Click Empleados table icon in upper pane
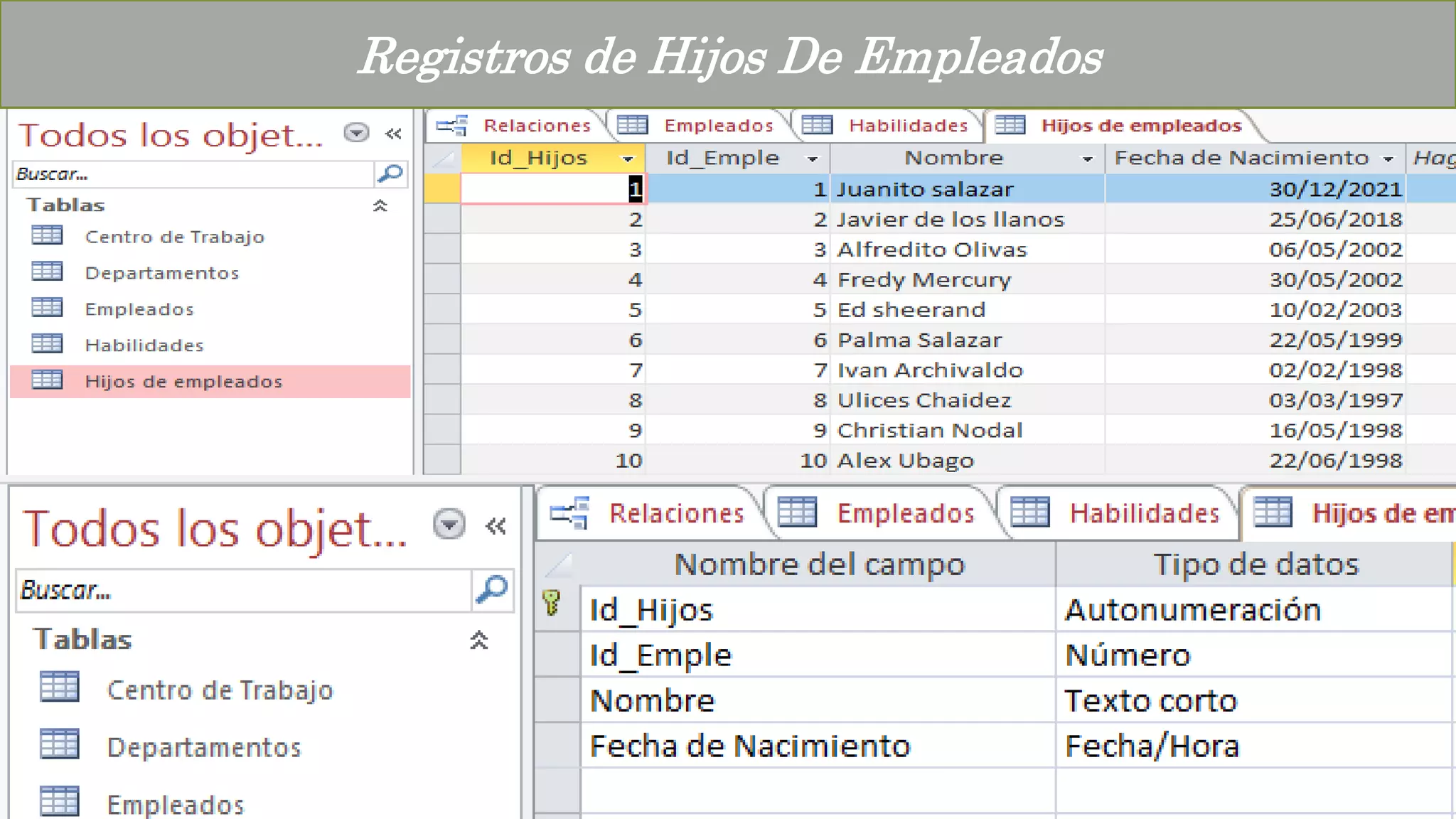Screen dimensions: 1456x819 point(48,308)
